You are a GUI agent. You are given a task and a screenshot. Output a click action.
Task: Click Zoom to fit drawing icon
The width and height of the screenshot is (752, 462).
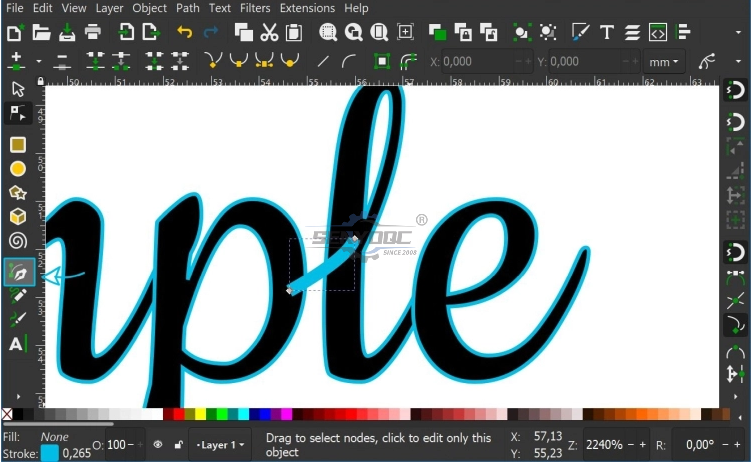353,32
